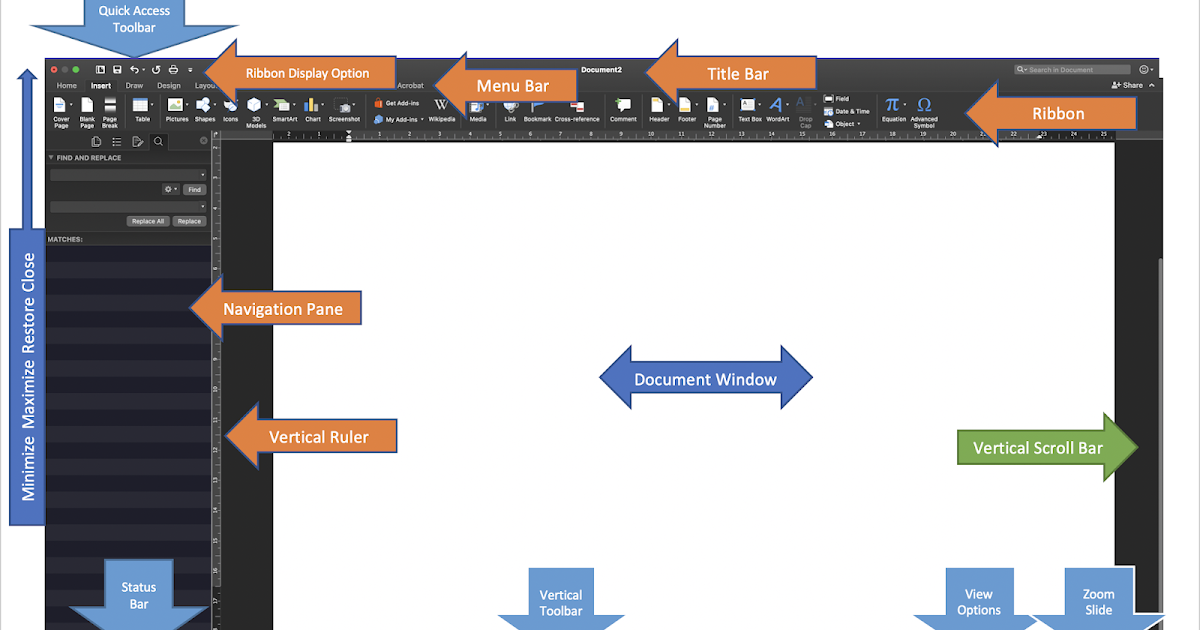This screenshot has width=1200, height=630.
Task: Switch to the thumbnails pane tab
Action: pyautogui.click(x=96, y=141)
